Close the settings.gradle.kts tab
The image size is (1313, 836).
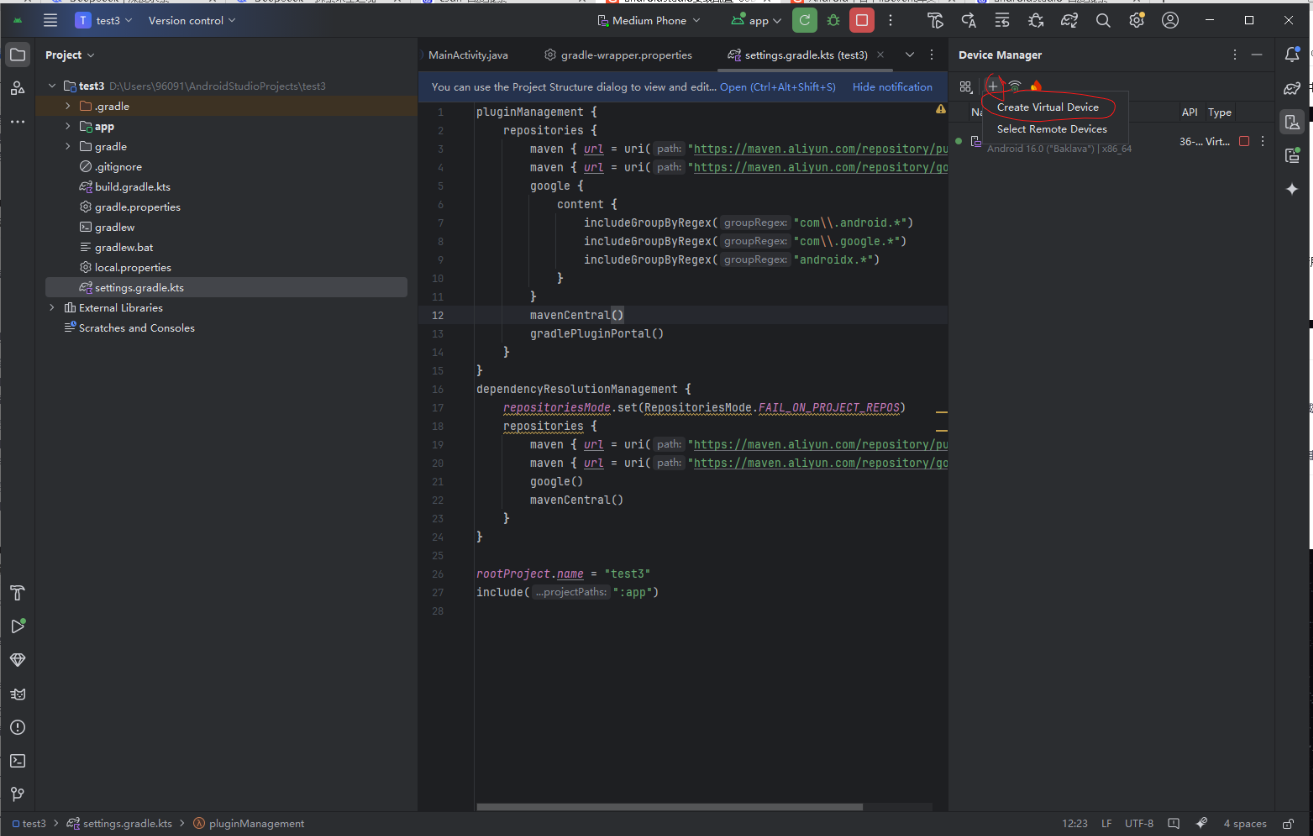click(880, 55)
